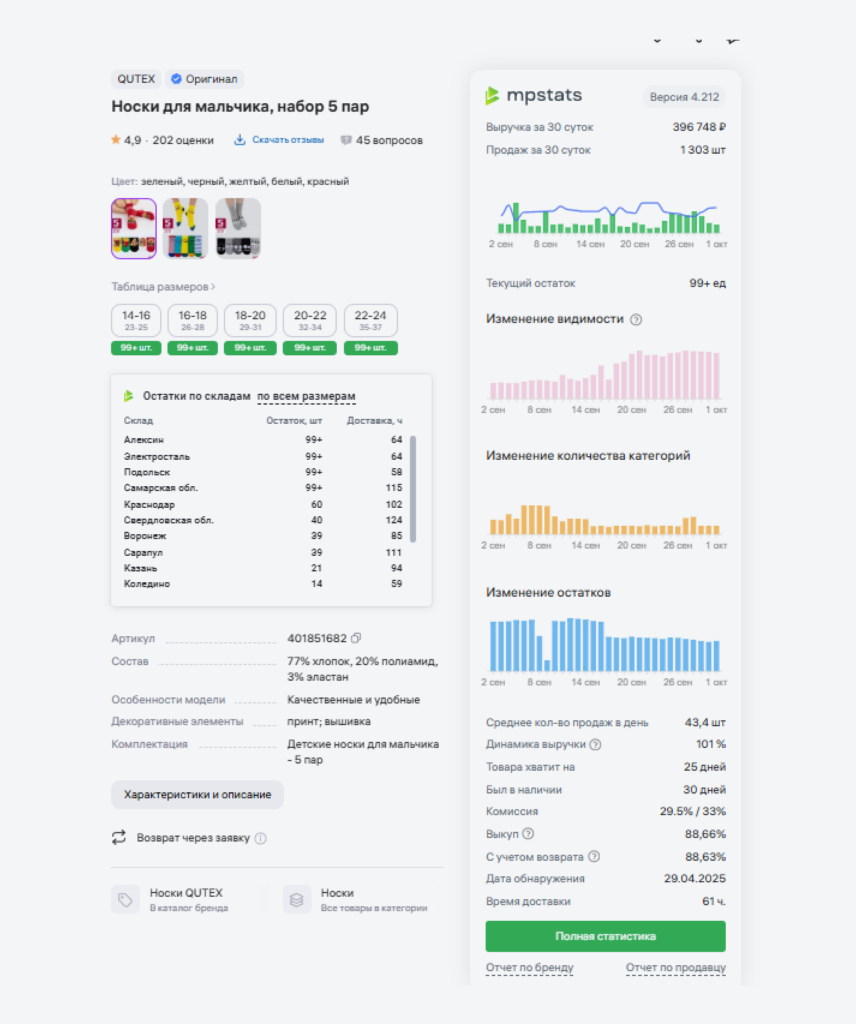Select the yellow socks color thumbnail
The width and height of the screenshot is (856, 1024).
[x=185, y=228]
